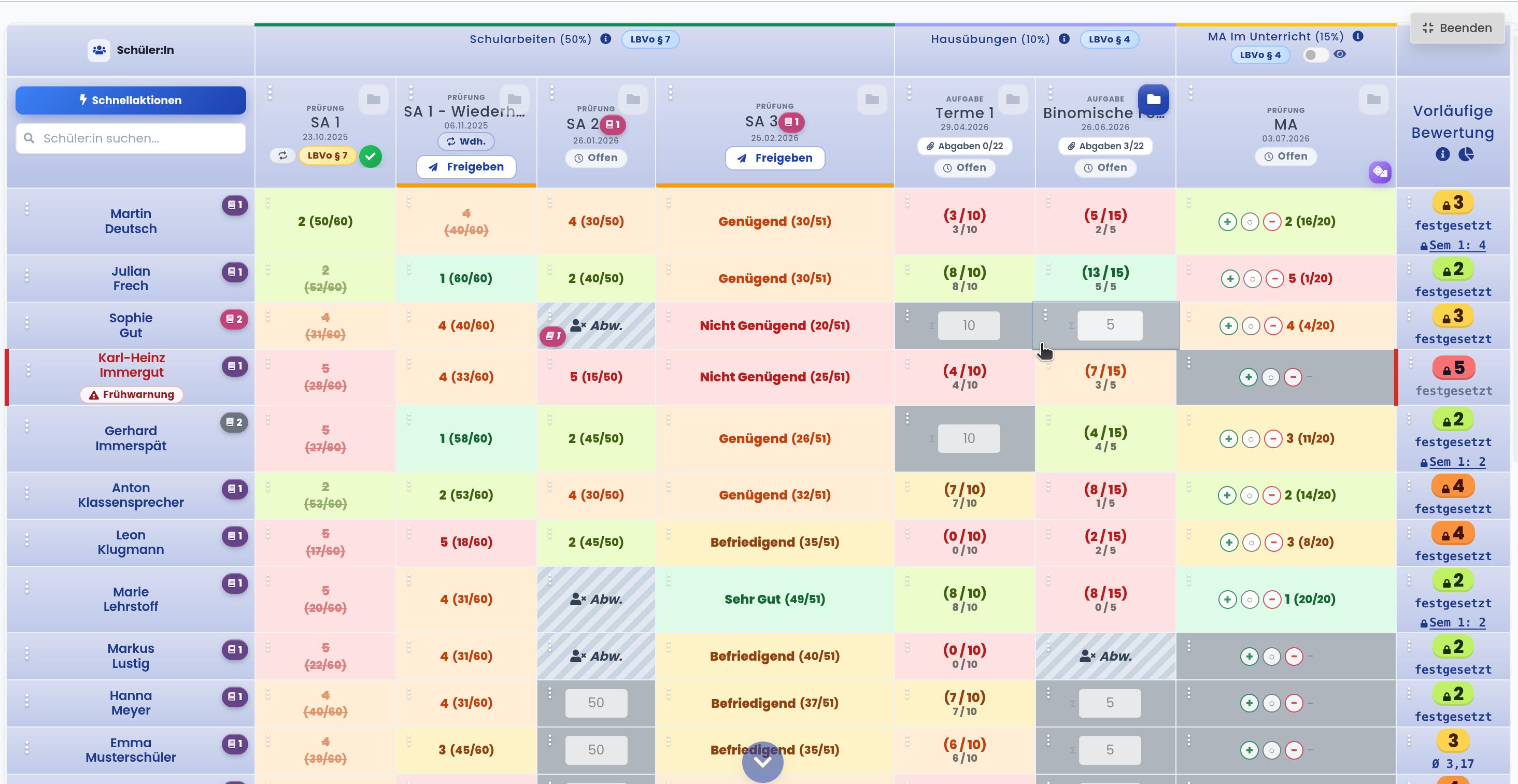The height and width of the screenshot is (784, 1518).
Task: Click the Schüler:in suchen search field
Action: (131, 138)
